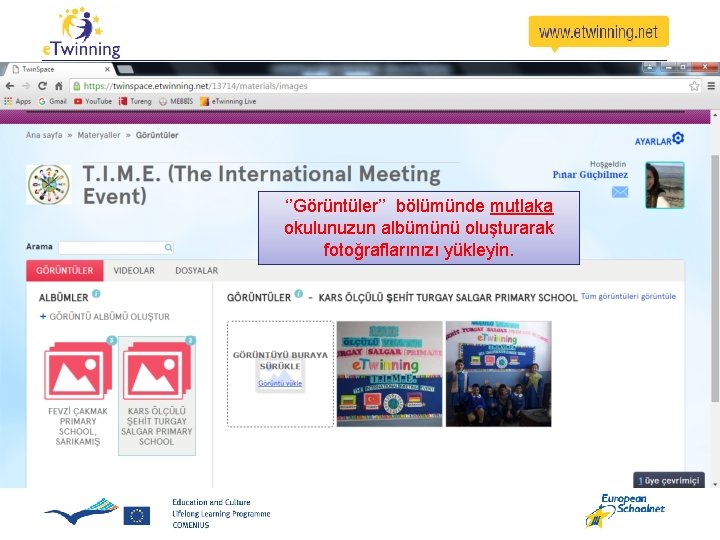Image resolution: width=720 pixels, height=540 pixels.
Task: Go to Ana sayfa breadcrumb
Action: 44,135
